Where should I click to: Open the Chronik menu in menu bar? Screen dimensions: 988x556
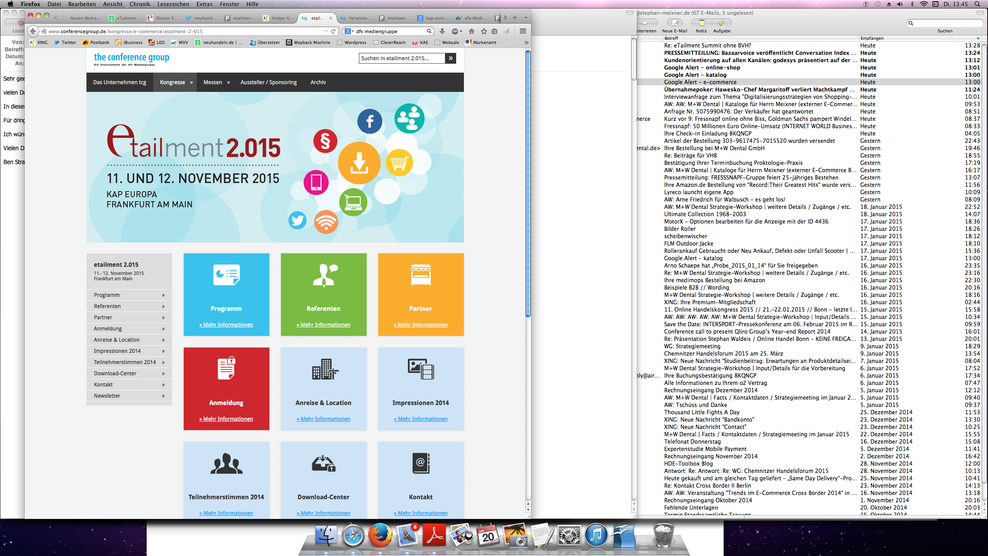click(140, 4)
